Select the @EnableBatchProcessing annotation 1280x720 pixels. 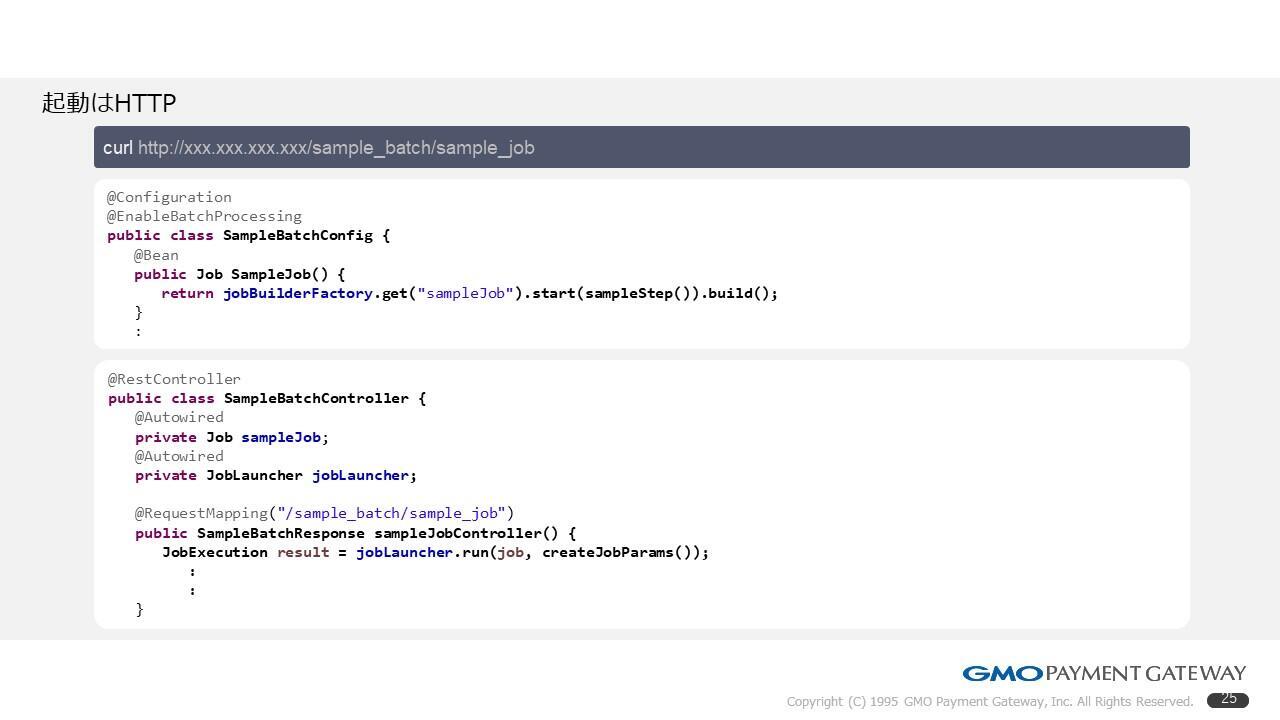(204, 216)
